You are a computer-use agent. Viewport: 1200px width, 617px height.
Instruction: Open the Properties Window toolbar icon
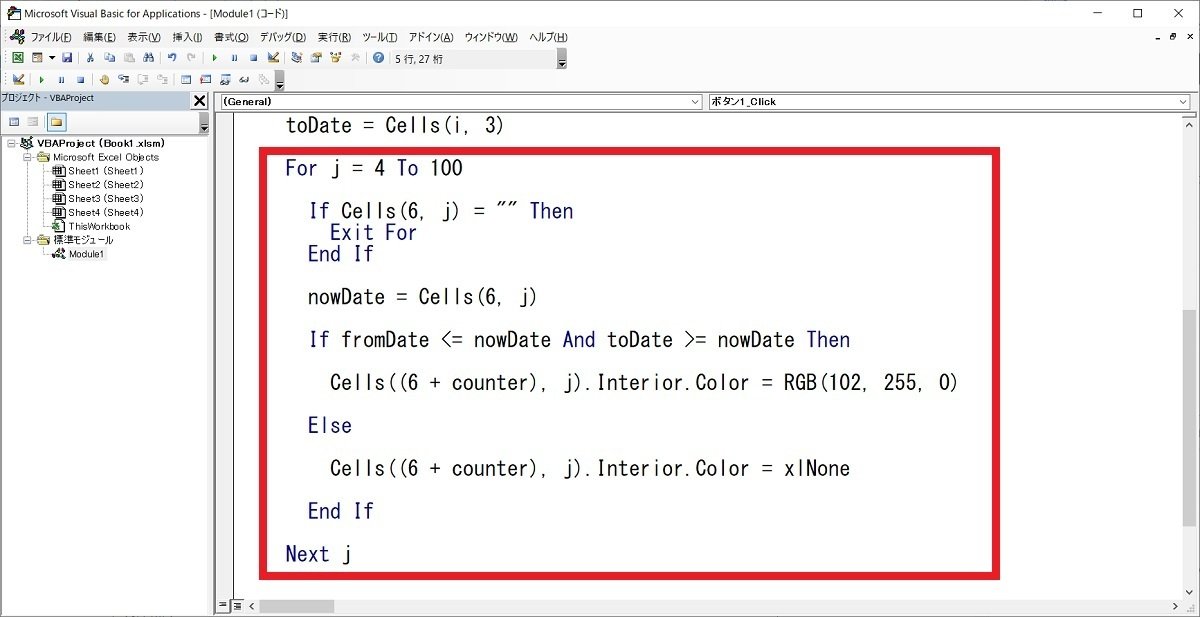click(316, 58)
